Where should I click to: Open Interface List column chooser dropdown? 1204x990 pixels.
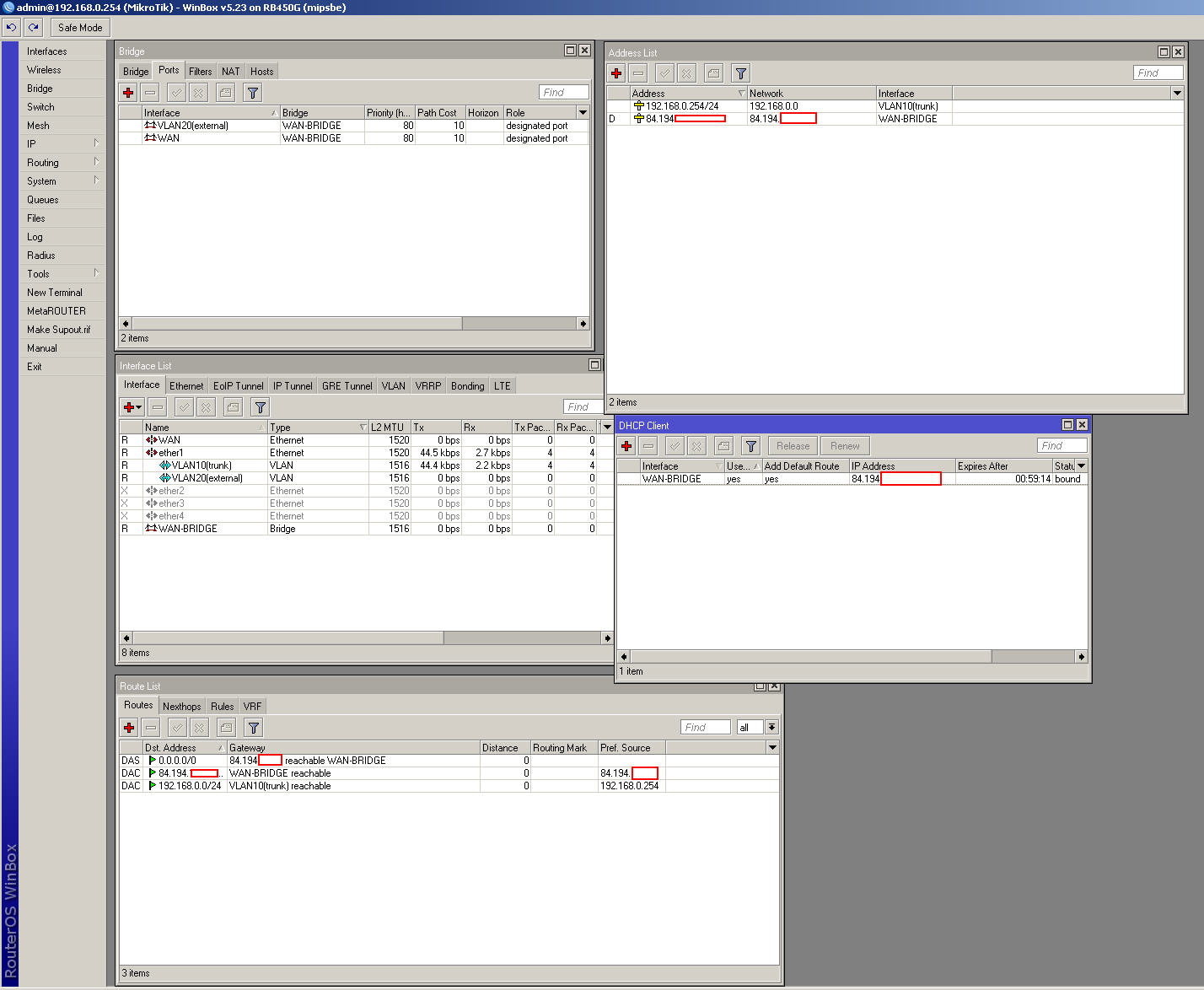[607, 427]
